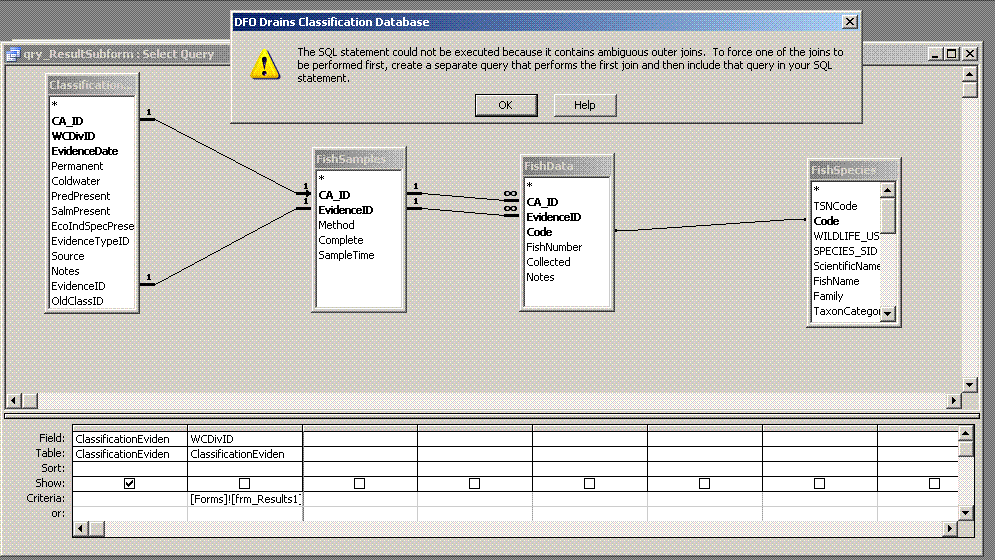The image size is (995, 560).
Task: Toggle Show checkbox in fourth grid column
Action: (x=474, y=483)
